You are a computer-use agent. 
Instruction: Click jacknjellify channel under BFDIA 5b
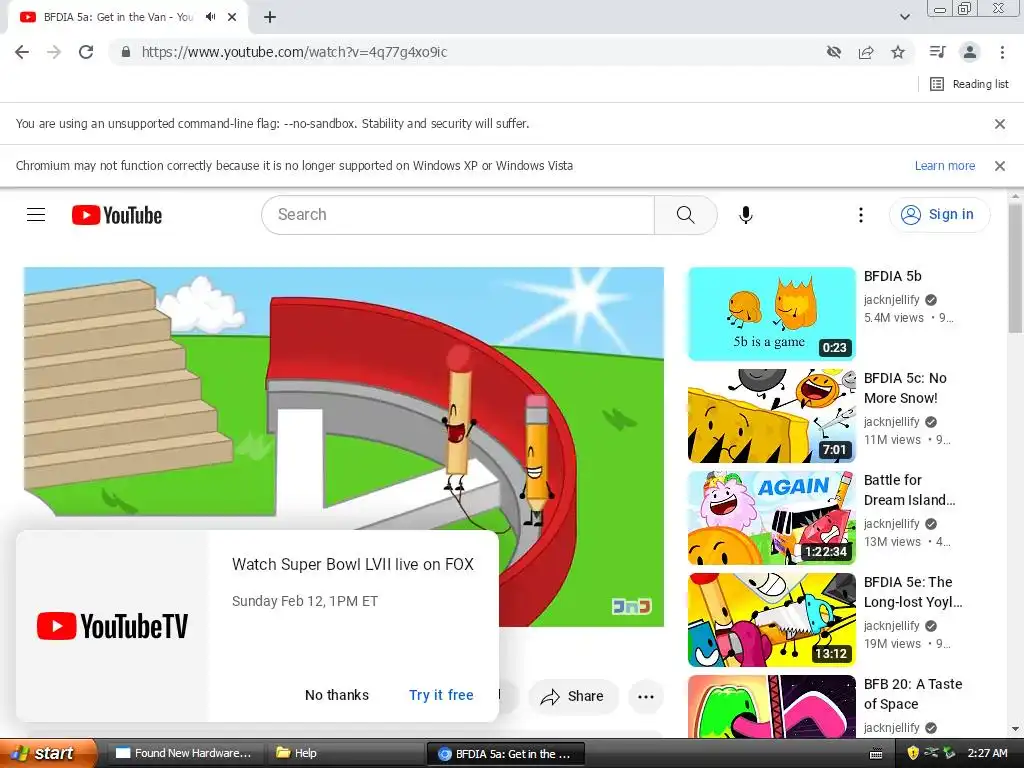click(x=891, y=300)
